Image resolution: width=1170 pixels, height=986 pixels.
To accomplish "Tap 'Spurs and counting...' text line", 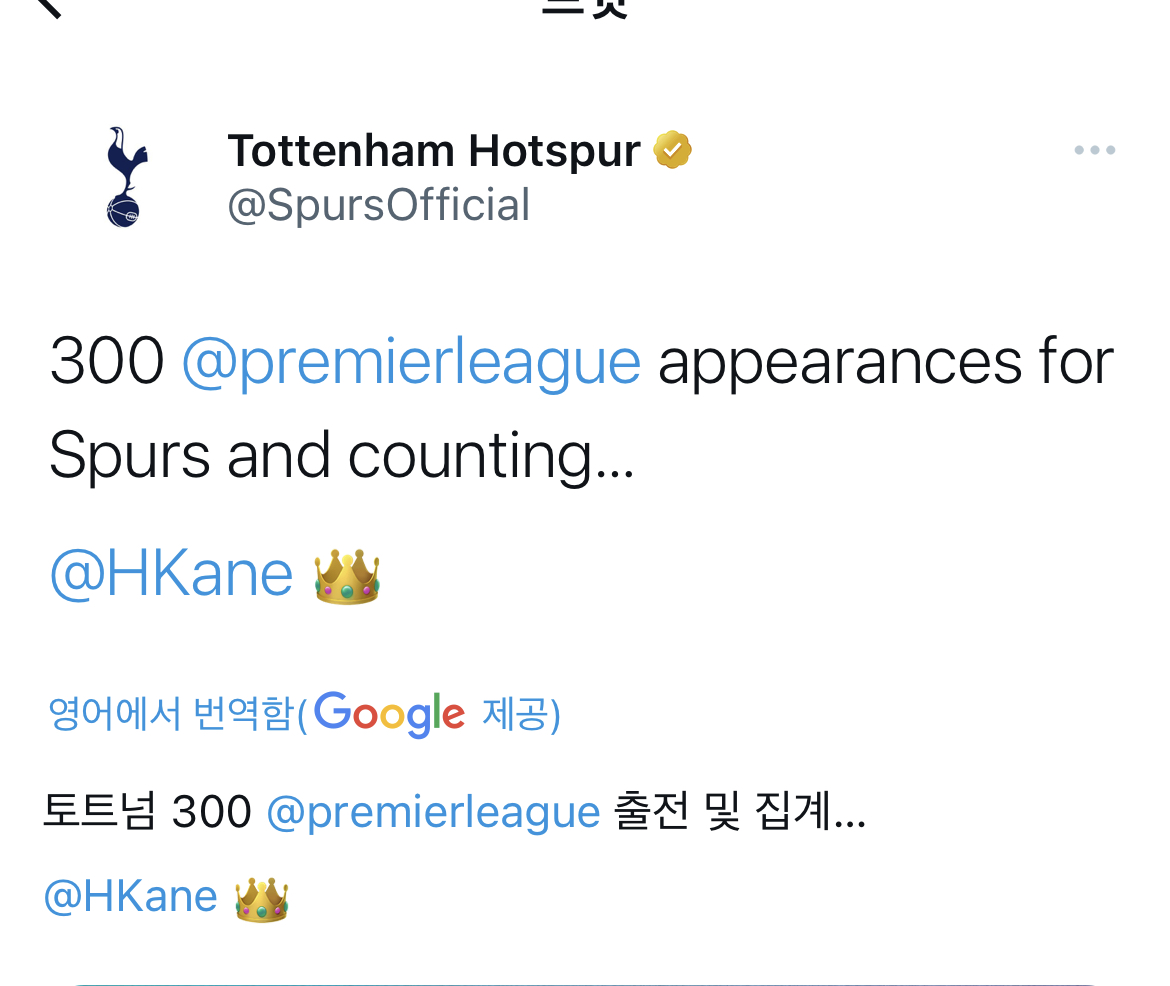I will pyautogui.click(x=342, y=455).
